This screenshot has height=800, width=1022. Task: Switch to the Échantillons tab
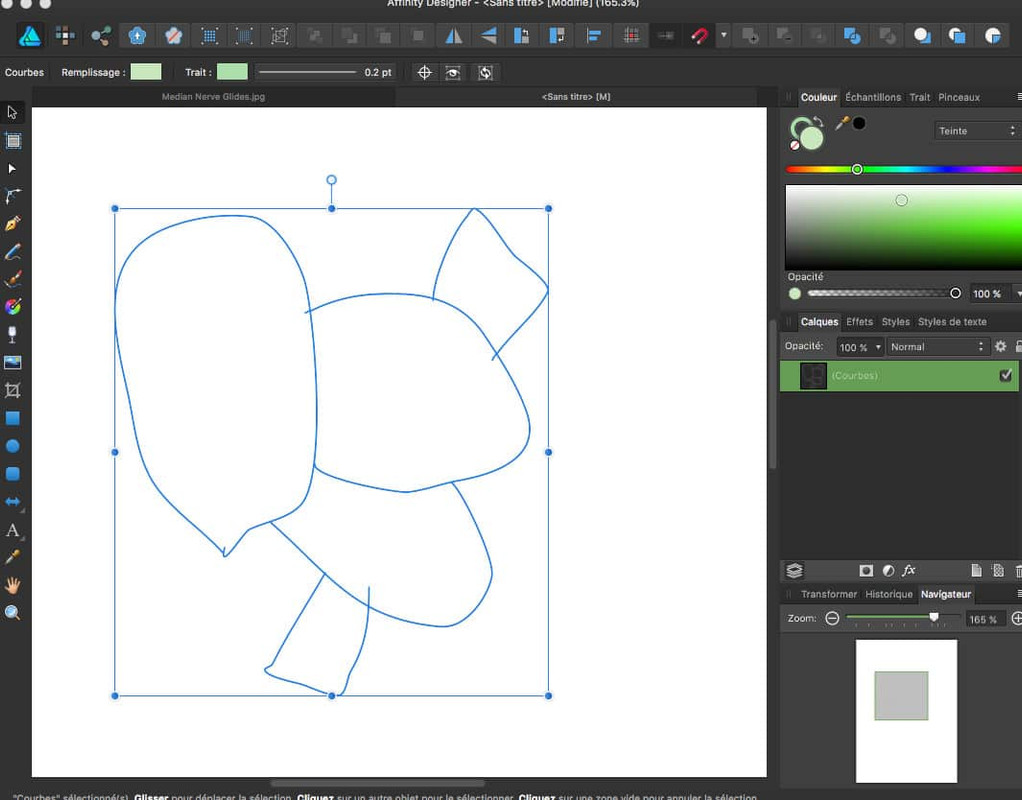pos(872,97)
